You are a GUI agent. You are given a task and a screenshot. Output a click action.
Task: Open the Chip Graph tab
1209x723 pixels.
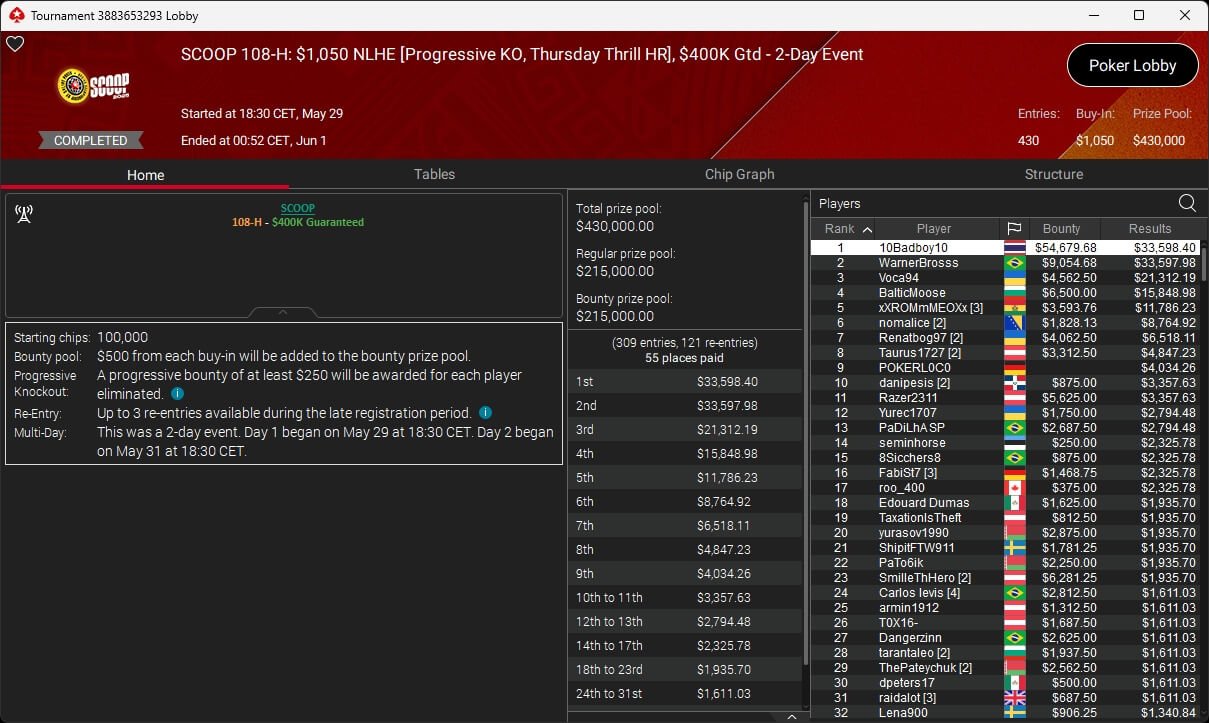[x=739, y=174]
